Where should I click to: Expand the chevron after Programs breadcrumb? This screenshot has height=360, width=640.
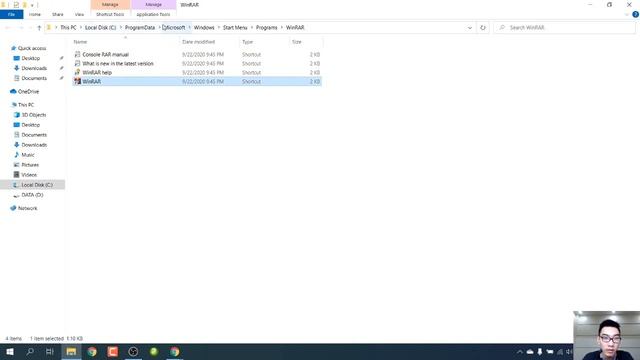point(282,28)
